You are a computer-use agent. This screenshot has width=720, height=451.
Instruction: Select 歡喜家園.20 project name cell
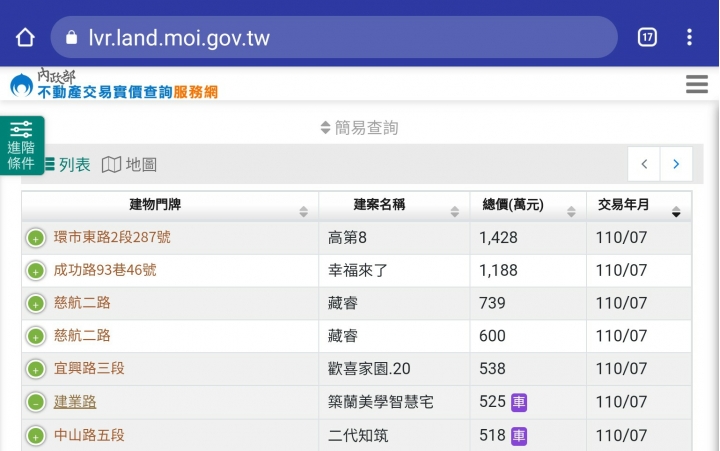[x=394, y=369]
